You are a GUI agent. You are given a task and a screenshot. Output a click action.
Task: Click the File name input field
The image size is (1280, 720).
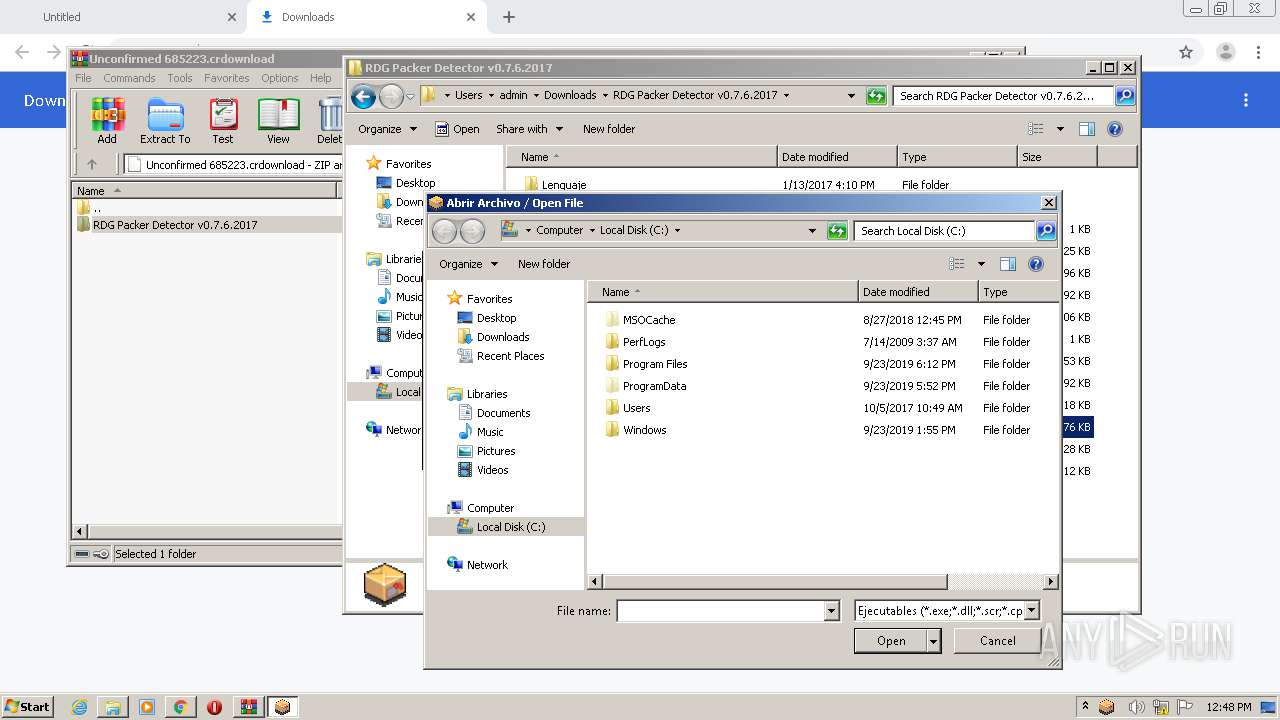[x=721, y=611]
